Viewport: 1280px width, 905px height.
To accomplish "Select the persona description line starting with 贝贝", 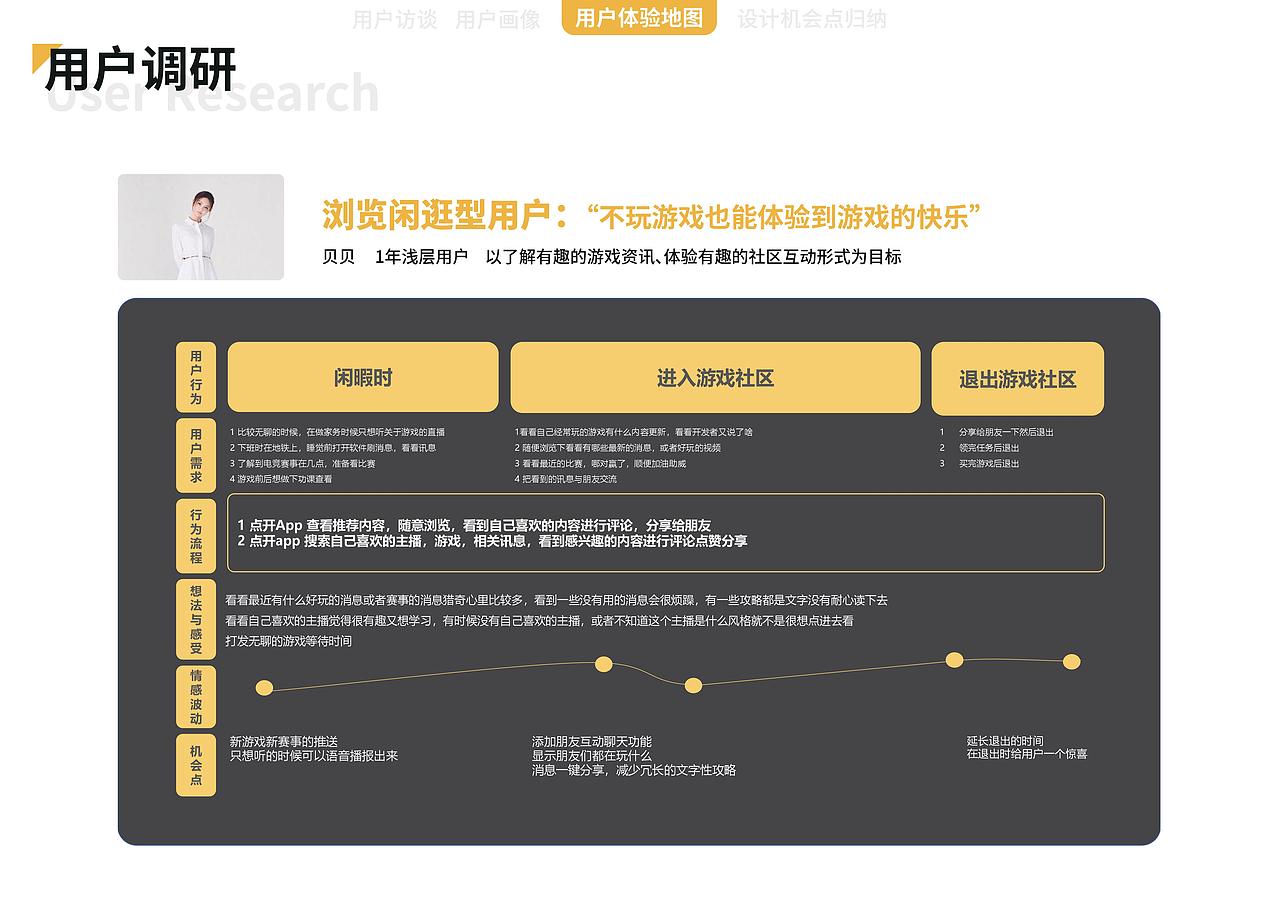I will tap(612, 257).
